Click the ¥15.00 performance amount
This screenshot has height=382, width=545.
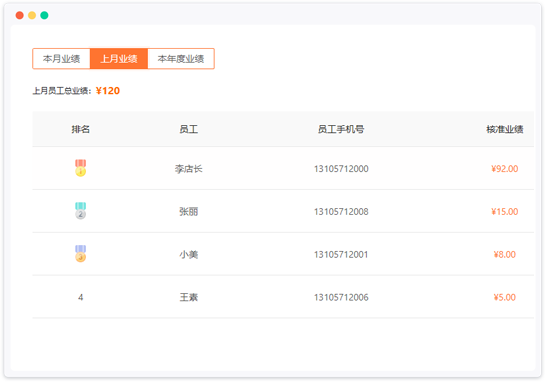[x=504, y=212]
